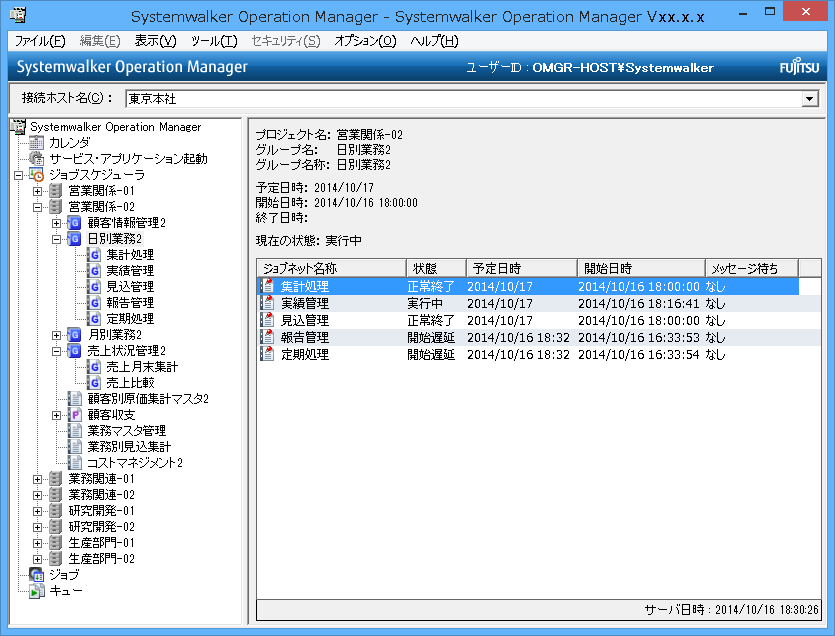Sort by the 状態 column header
835x636 pixels.
[435, 268]
